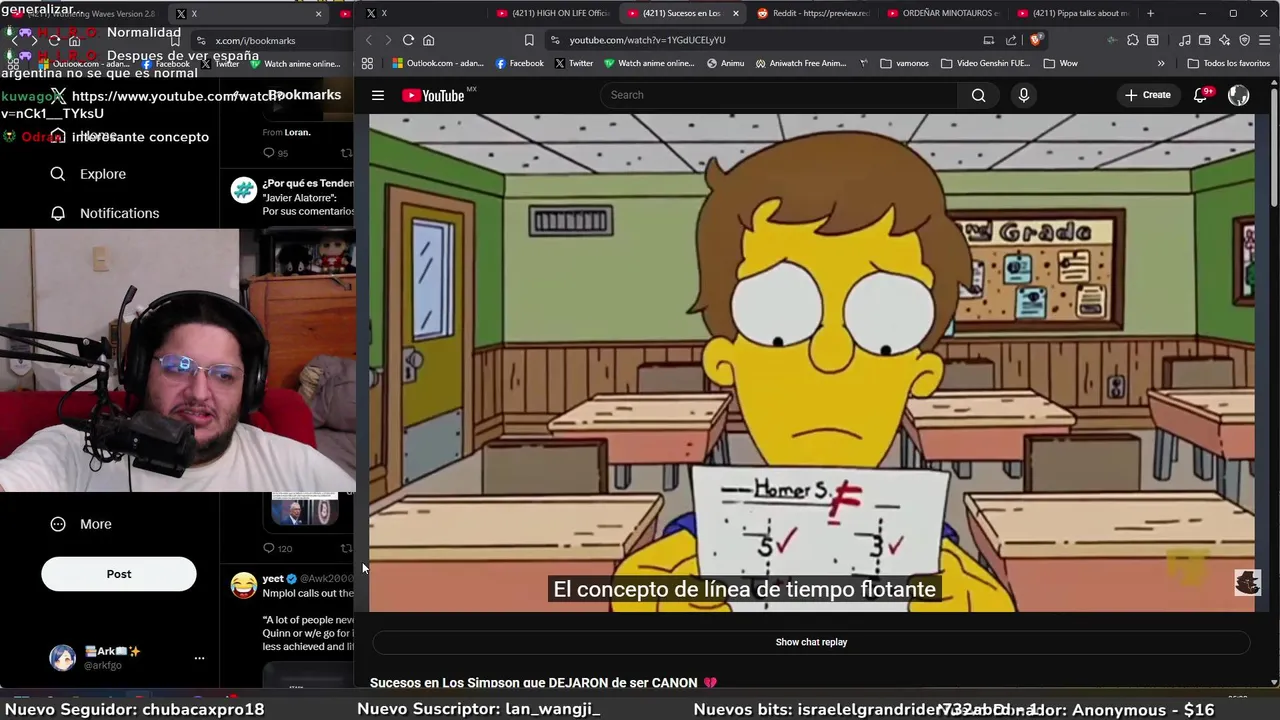Bookmark this youtube.com page
The height and width of the screenshot is (720, 1280).
(529, 40)
